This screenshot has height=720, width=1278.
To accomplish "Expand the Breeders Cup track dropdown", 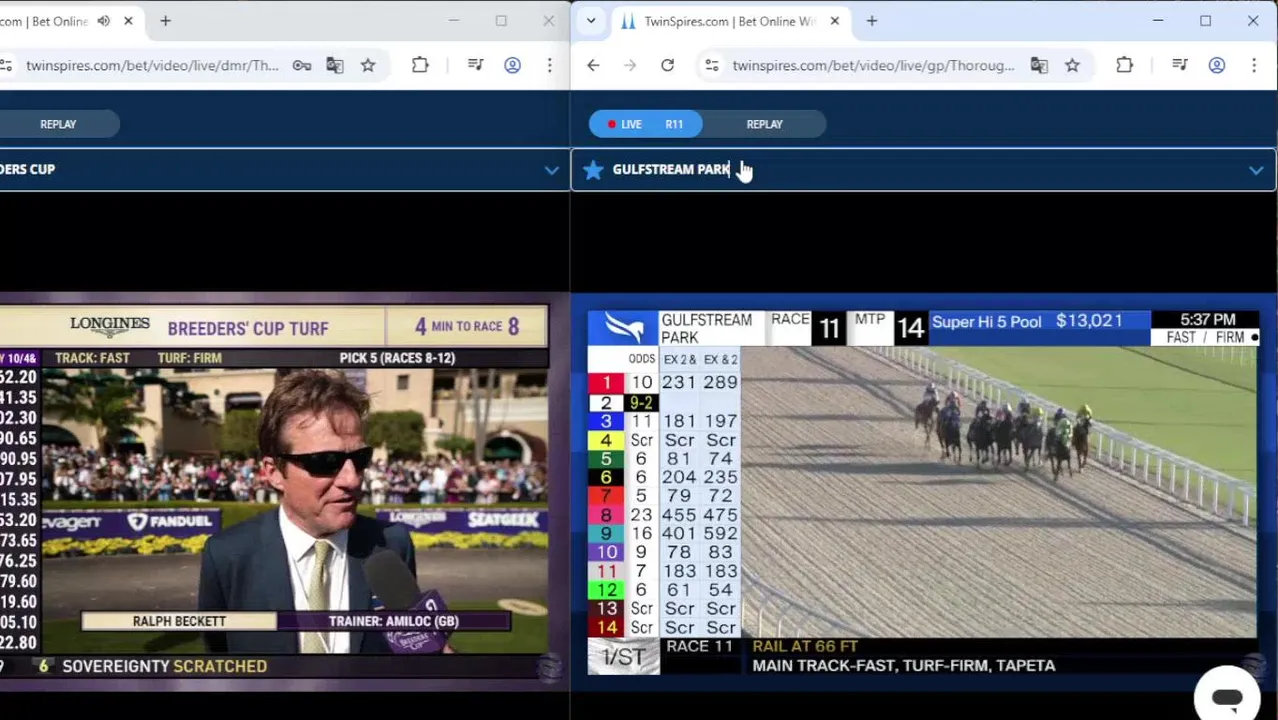I will [x=551, y=170].
